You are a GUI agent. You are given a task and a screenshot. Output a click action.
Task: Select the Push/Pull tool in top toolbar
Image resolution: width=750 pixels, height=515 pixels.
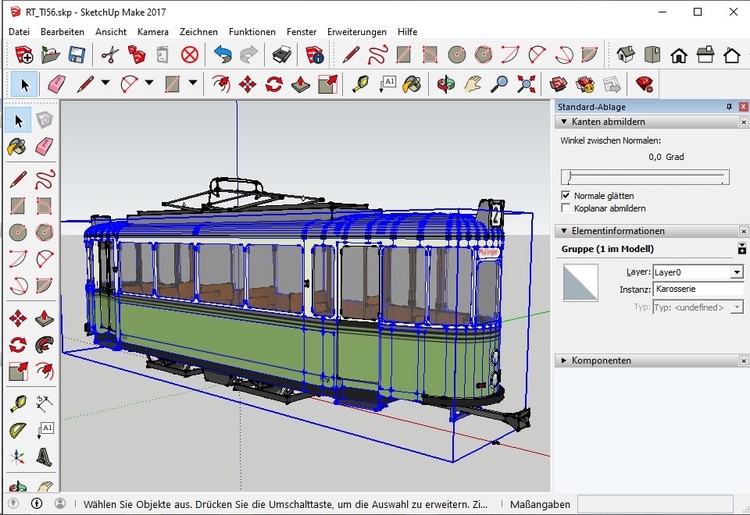(300, 84)
